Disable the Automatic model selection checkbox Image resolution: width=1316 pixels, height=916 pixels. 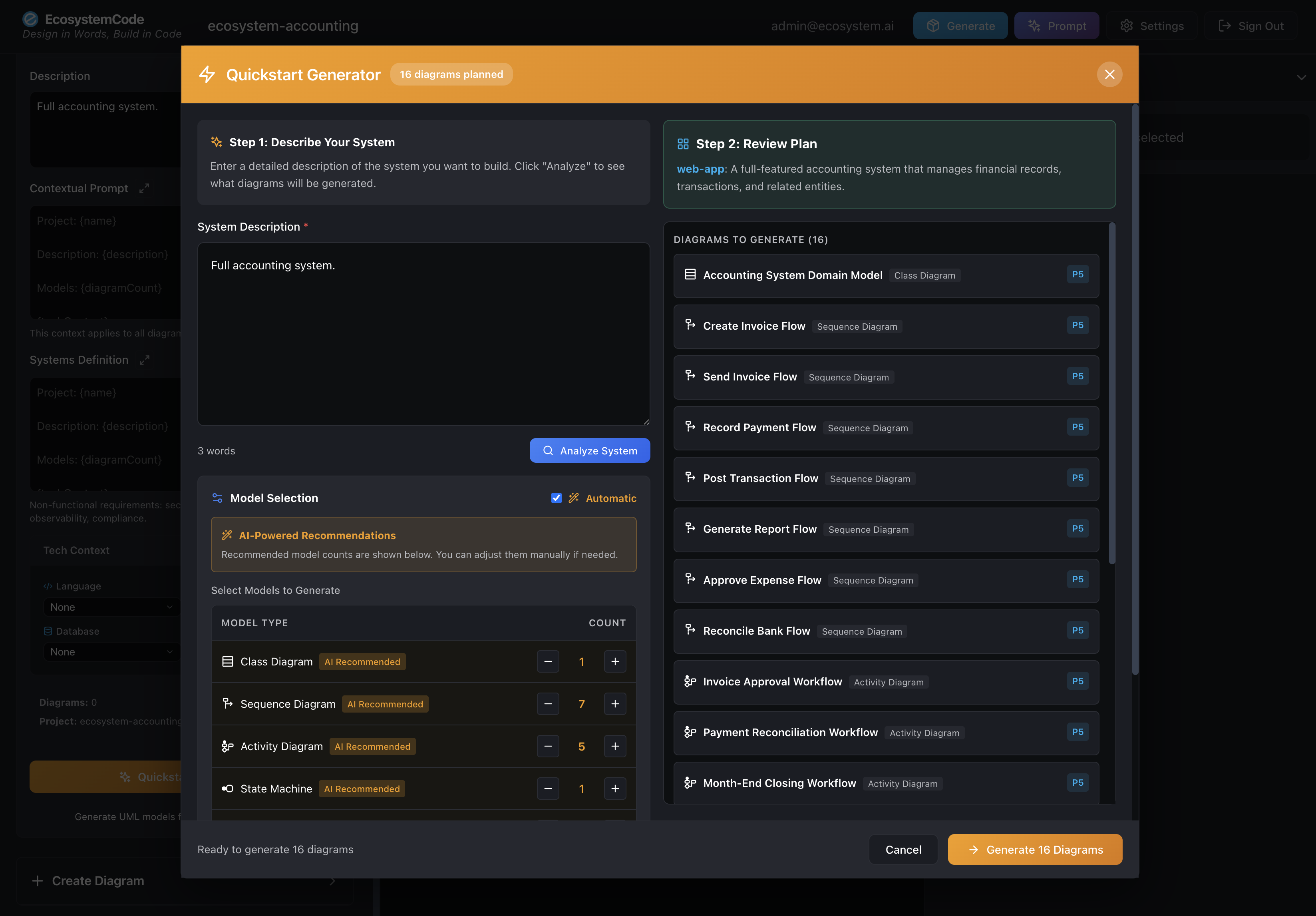pyautogui.click(x=557, y=498)
